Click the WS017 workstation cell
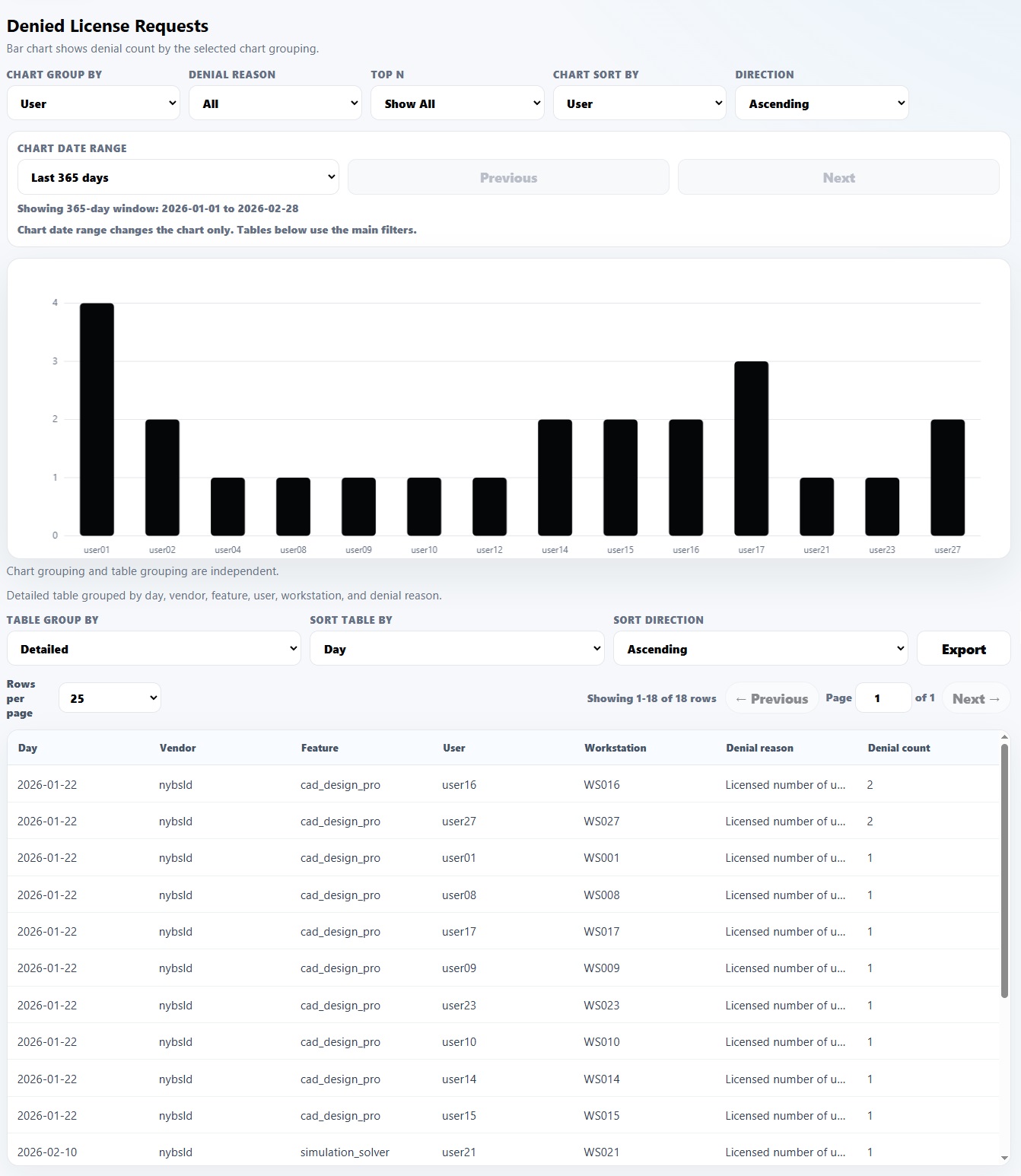The width and height of the screenshot is (1021, 1176). point(601,931)
